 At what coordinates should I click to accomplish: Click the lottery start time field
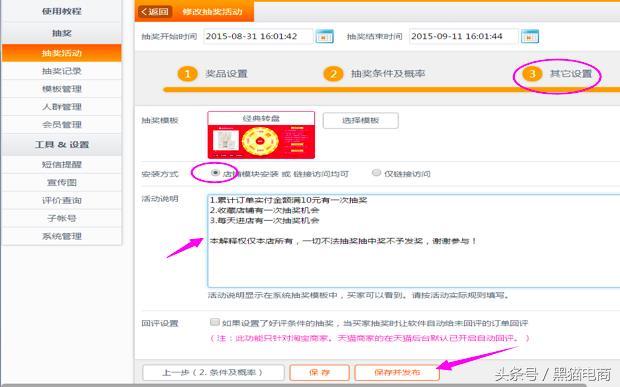pyautogui.click(x=258, y=36)
